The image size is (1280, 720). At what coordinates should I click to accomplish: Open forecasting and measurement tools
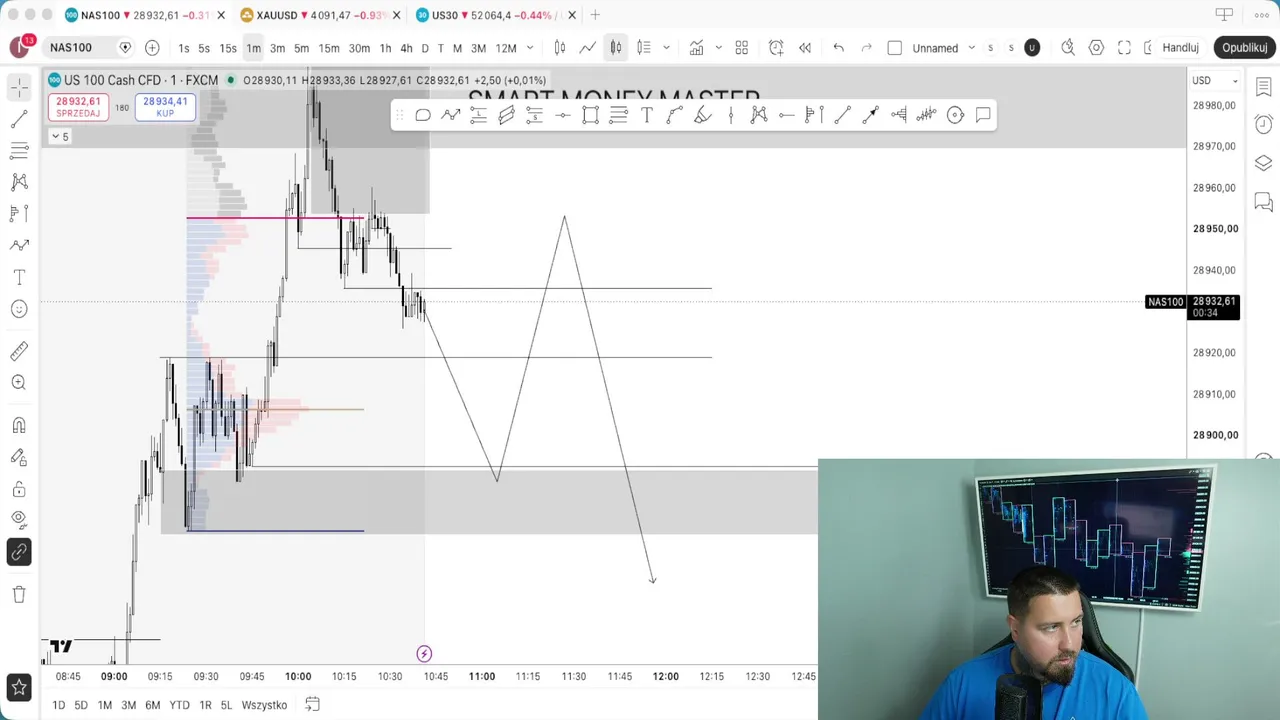[x=19, y=214]
